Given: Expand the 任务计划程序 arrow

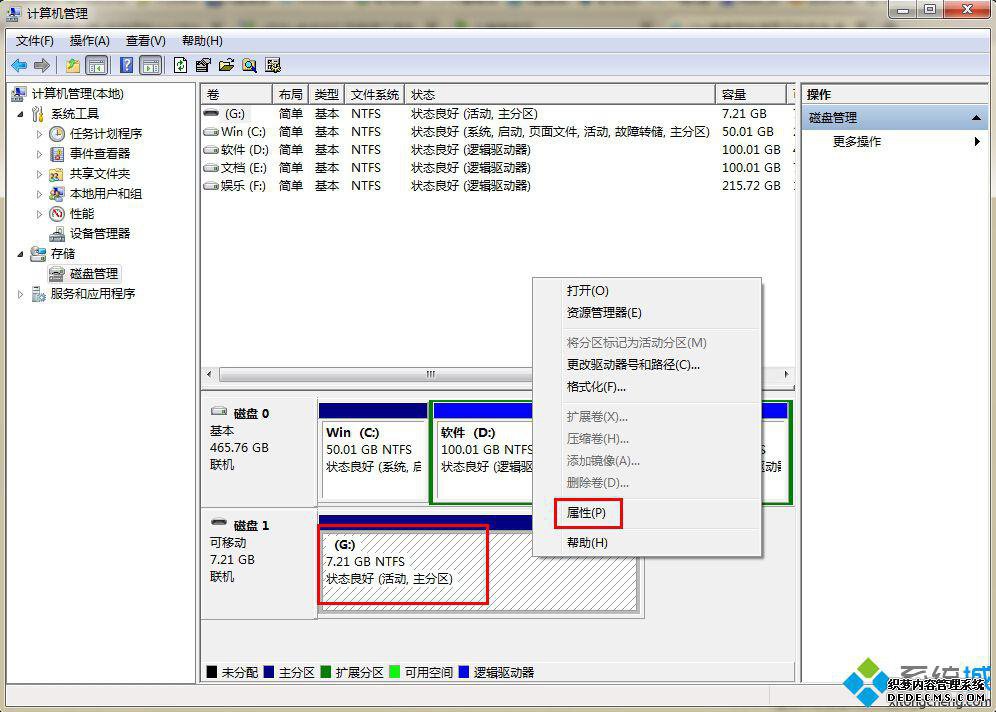Looking at the screenshot, I should click(x=39, y=134).
